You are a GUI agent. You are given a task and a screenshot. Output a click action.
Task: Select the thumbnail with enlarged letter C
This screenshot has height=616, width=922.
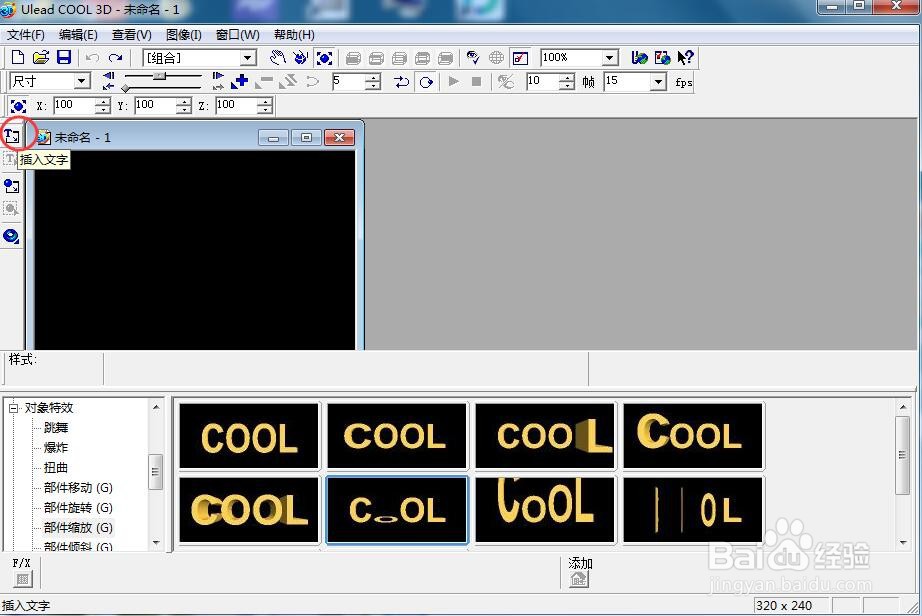[x=693, y=436]
